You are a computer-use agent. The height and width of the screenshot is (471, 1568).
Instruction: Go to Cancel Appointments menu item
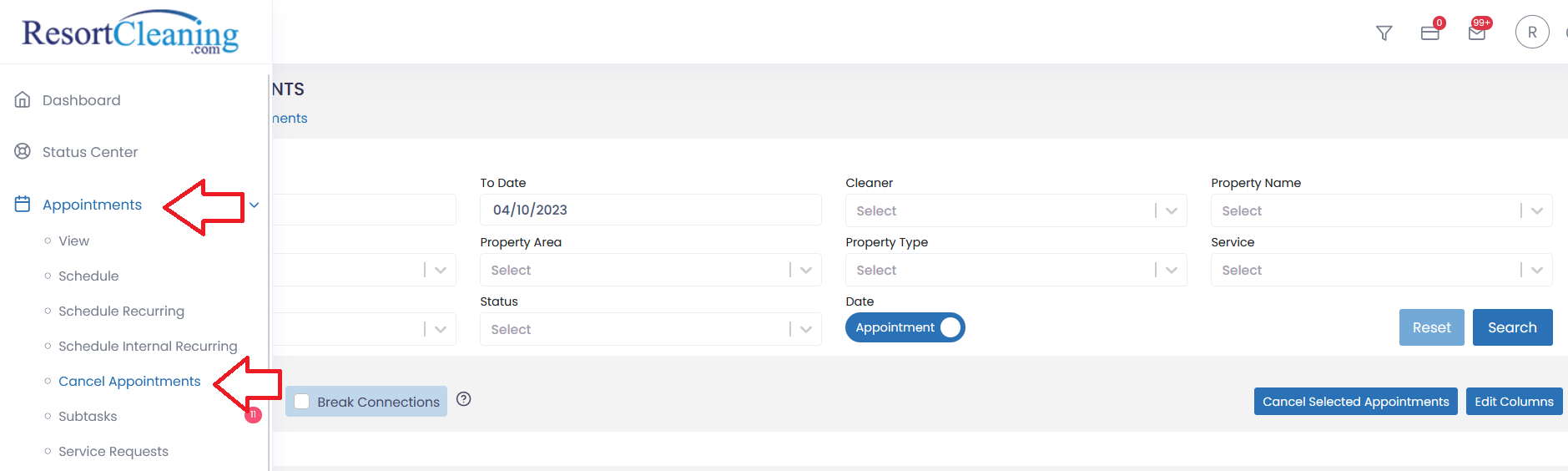(x=129, y=382)
